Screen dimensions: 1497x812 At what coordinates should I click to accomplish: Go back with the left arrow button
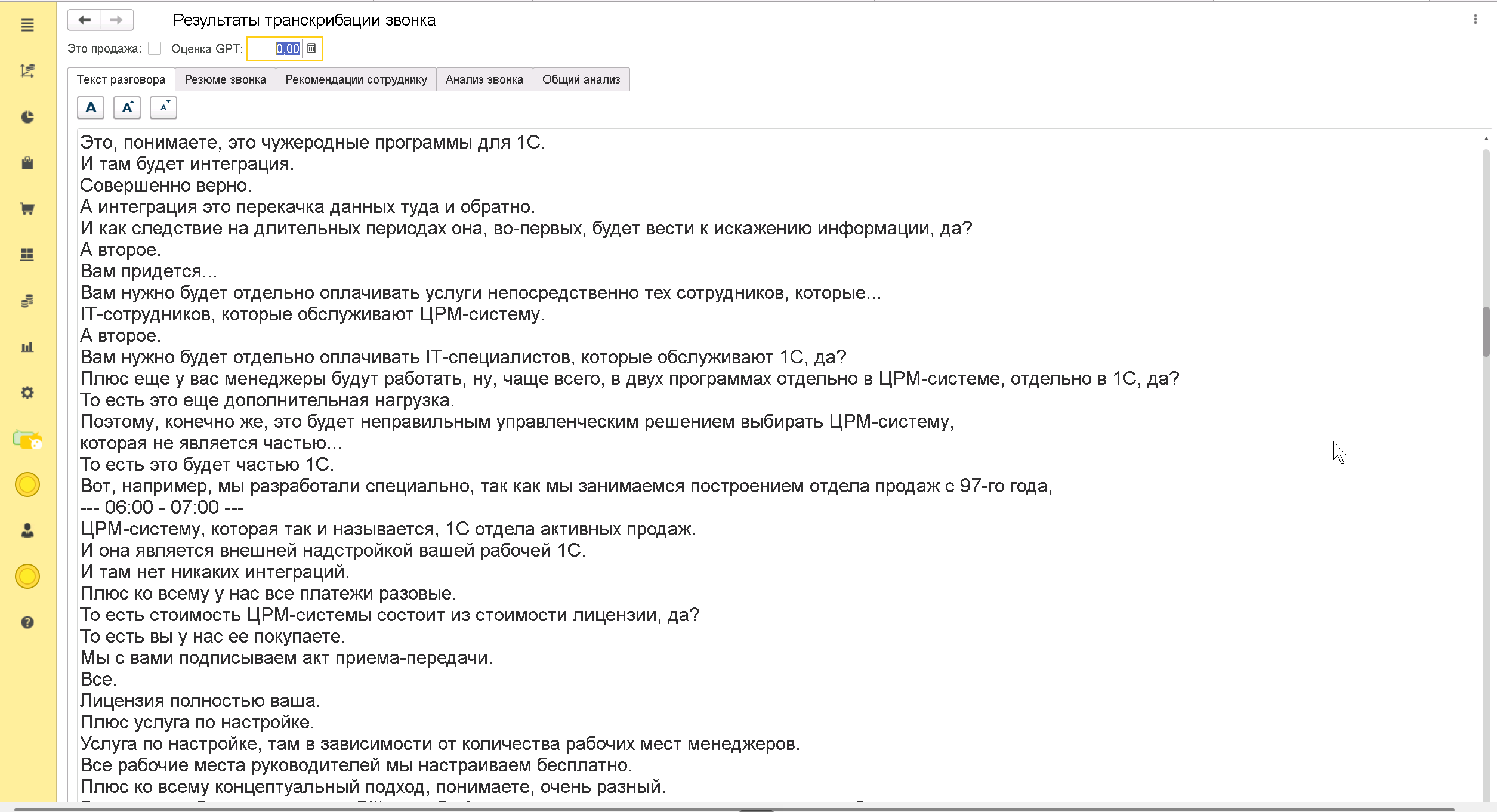pyautogui.click(x=85, y=20)
